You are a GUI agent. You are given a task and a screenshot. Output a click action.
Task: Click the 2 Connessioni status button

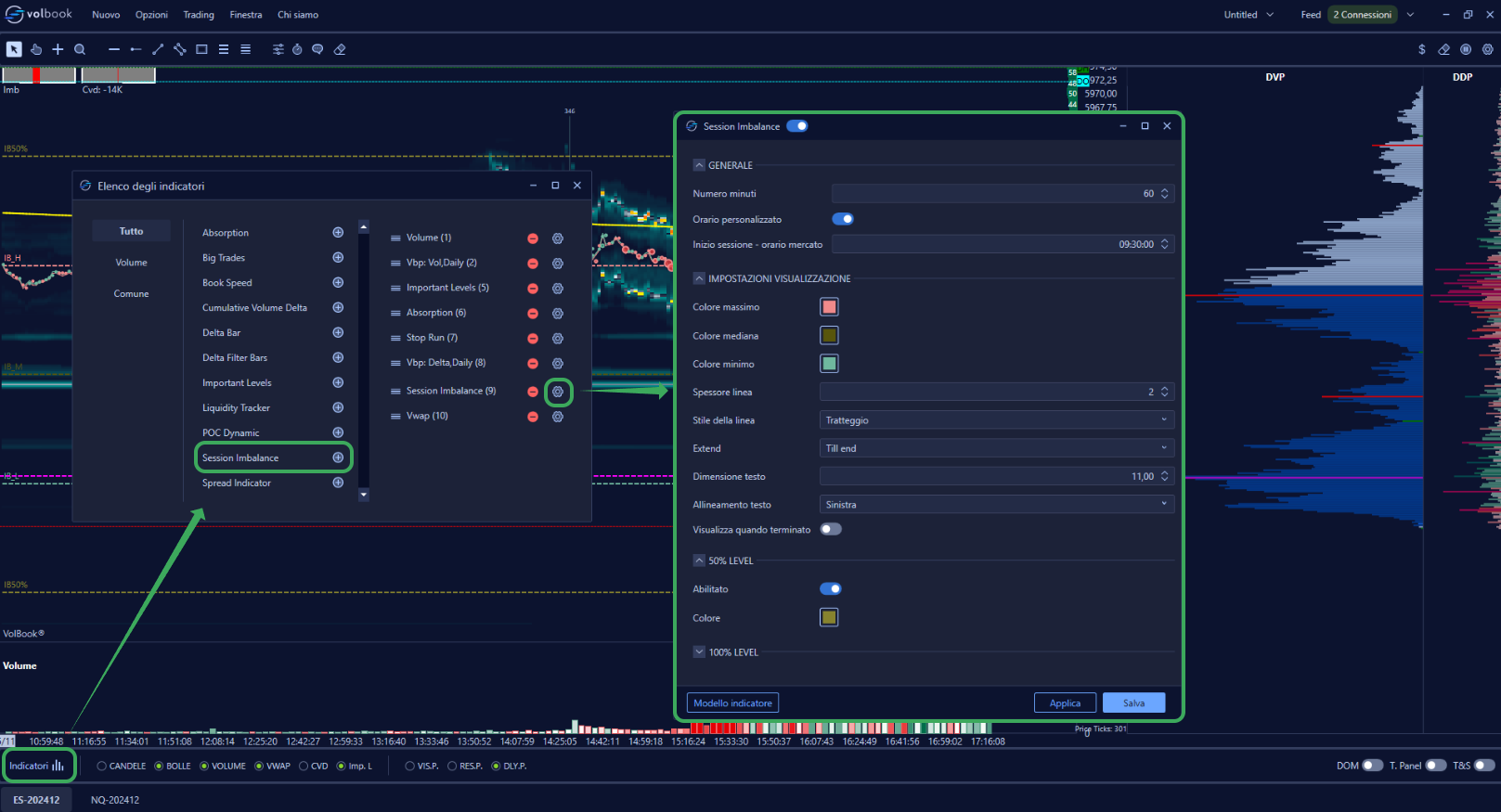1362,15
